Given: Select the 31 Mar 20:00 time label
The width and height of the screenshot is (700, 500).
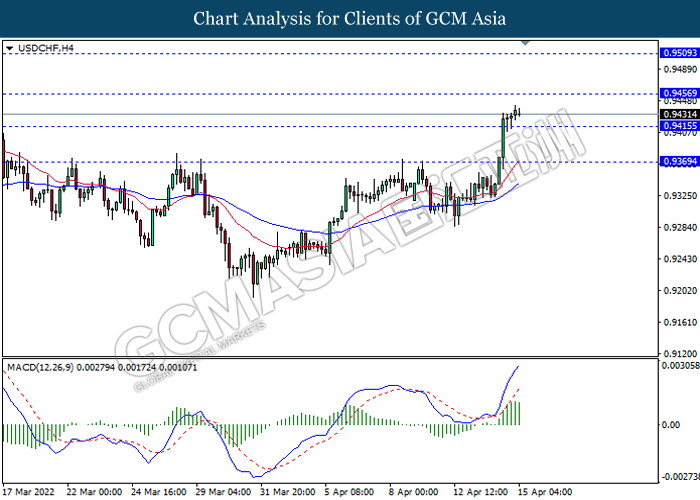Looking at the screenshot, I should (x=288, y=492).
